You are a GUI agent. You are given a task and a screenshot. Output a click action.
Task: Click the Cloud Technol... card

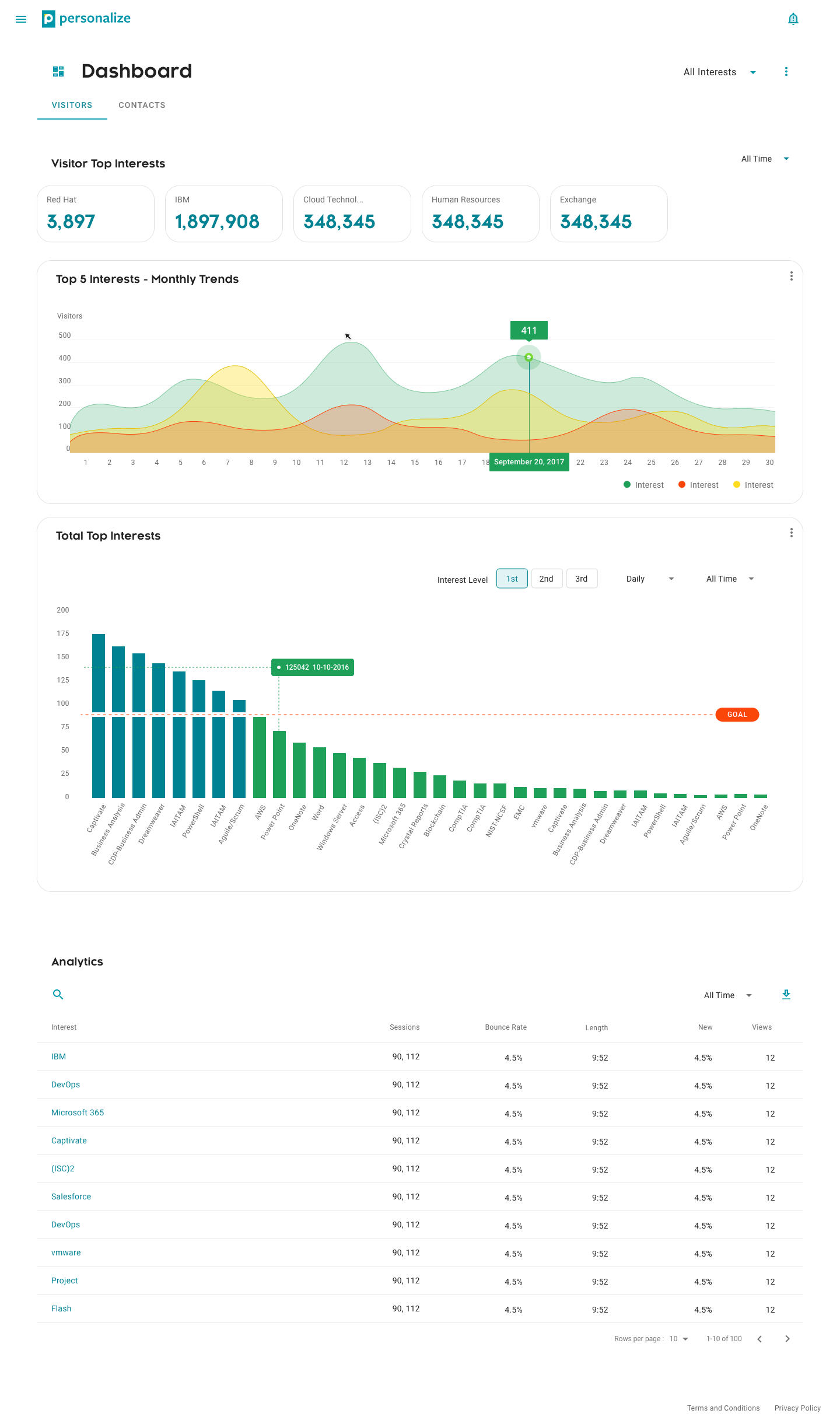[x=352, y=214]
